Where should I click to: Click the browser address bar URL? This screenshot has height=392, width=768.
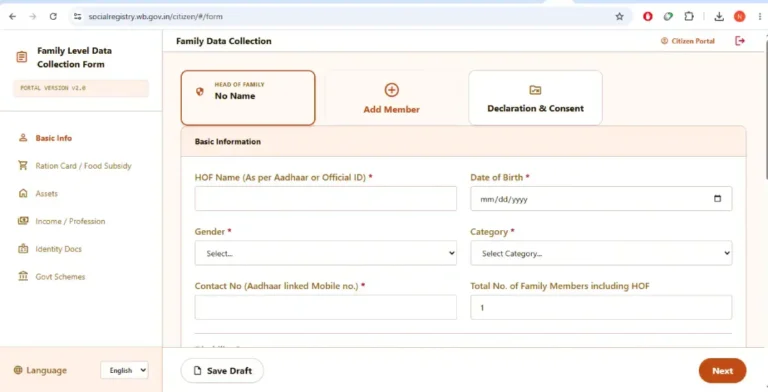click(155, 17)
